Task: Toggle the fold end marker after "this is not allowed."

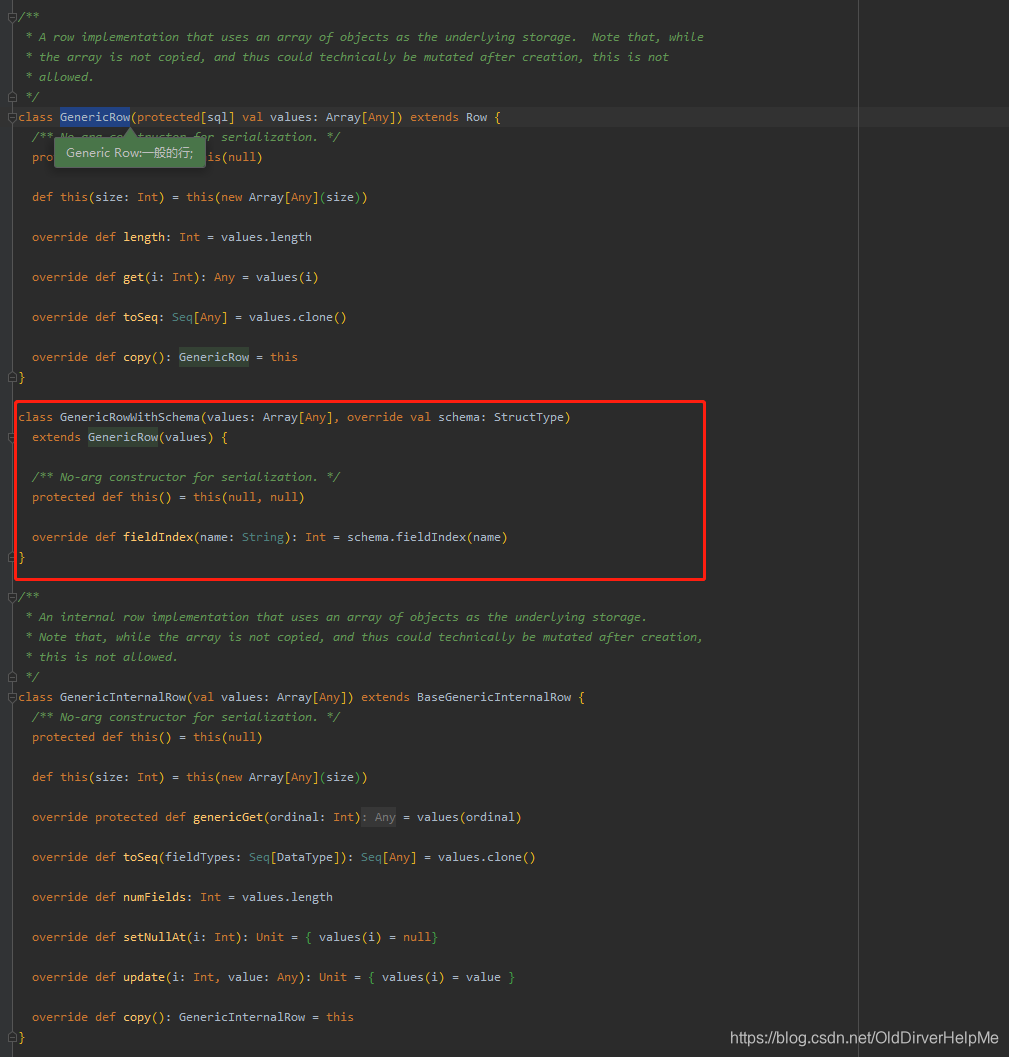Action: pyautogui.click(x=12, y=677)
